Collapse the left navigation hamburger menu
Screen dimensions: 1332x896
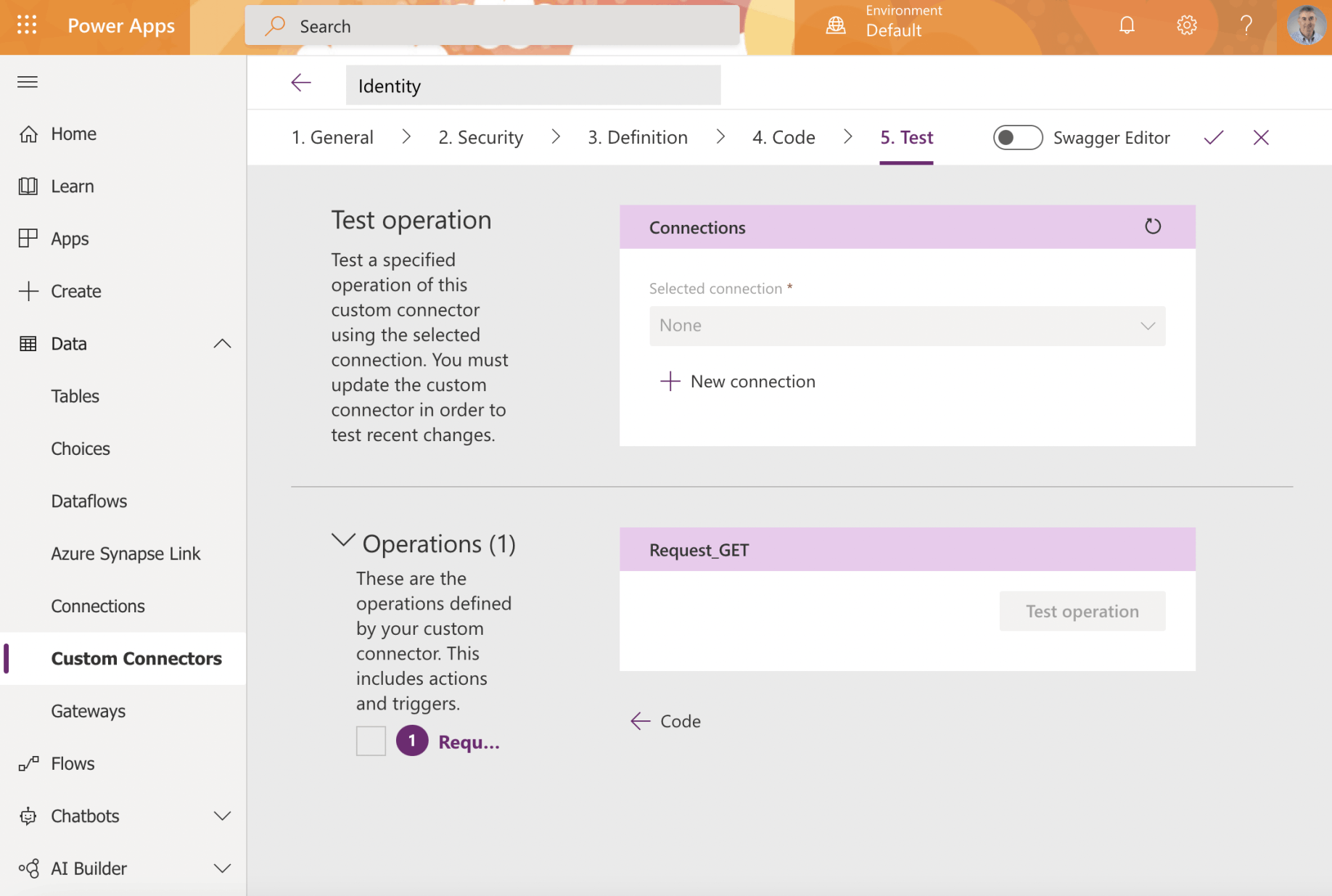coord(28,82)
